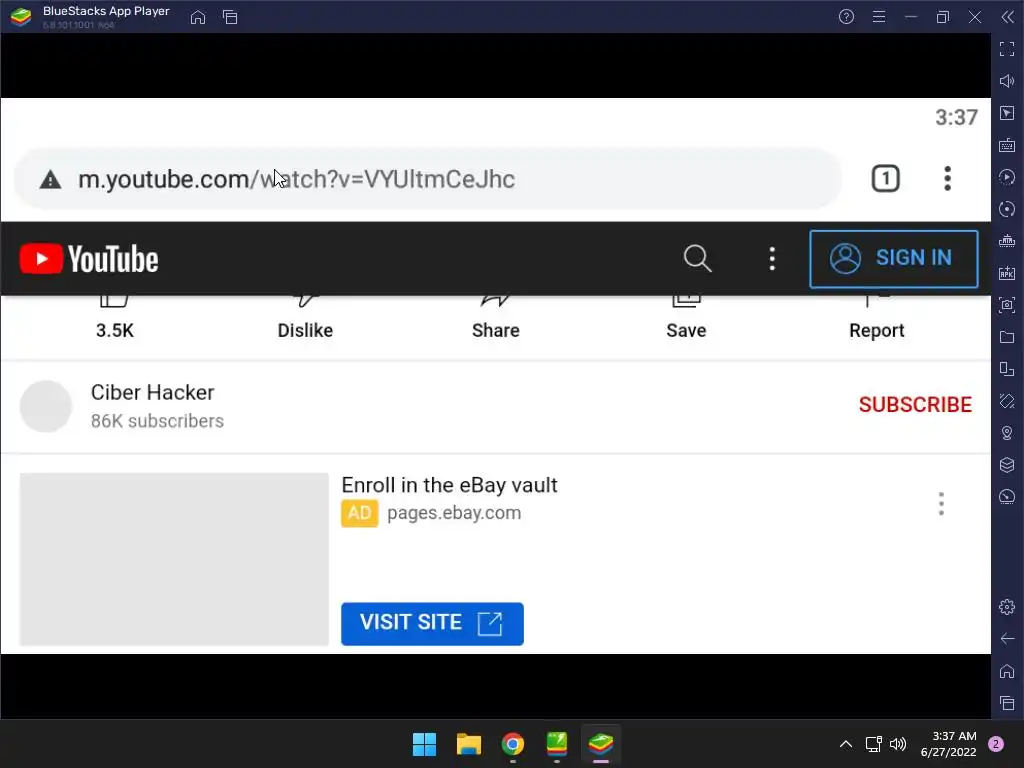Expand the system tray hidden icons chevron
1024x768 pixels.
(846, 744)
